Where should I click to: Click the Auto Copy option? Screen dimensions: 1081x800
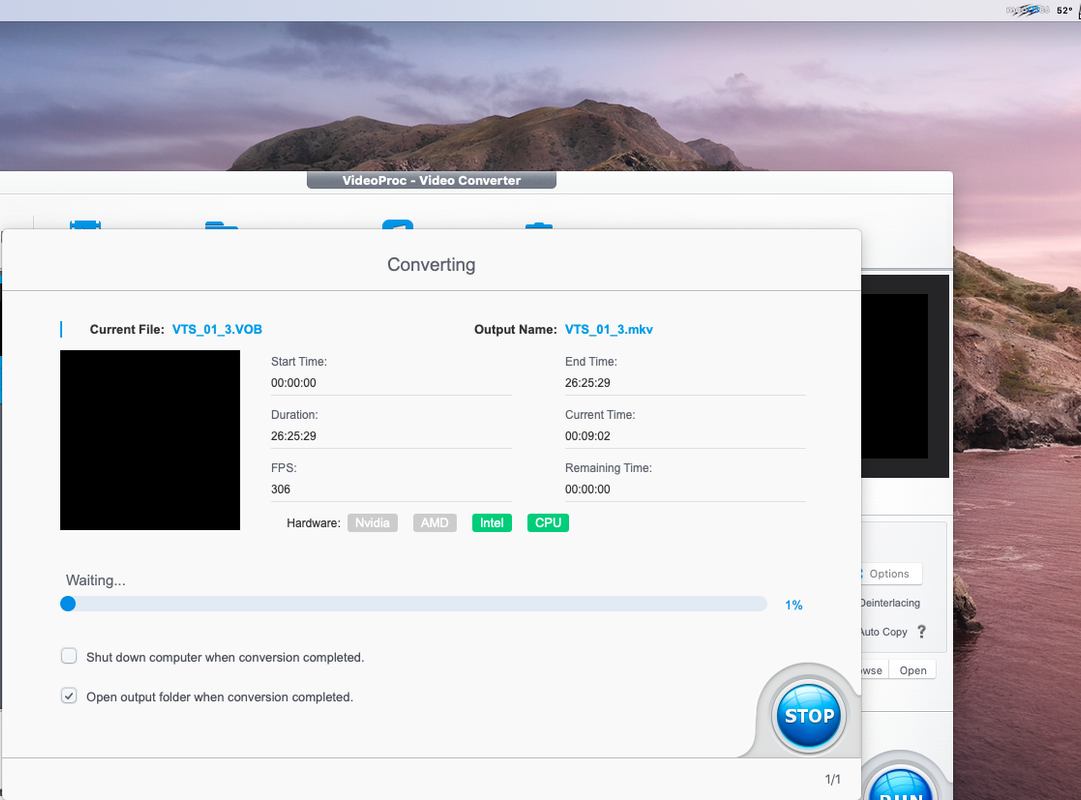885,632
